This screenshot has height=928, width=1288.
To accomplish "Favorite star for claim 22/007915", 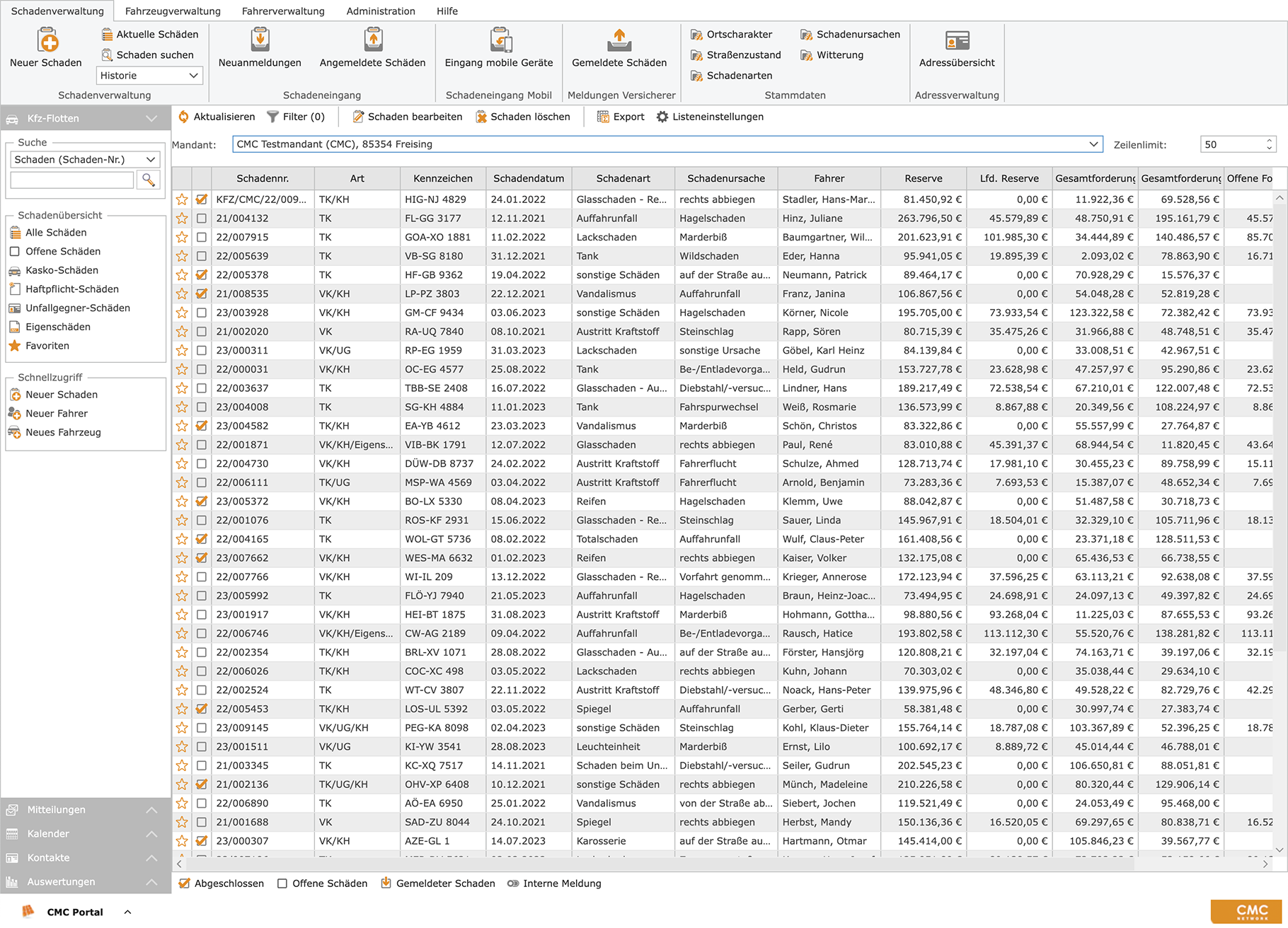I will point(182,237).
